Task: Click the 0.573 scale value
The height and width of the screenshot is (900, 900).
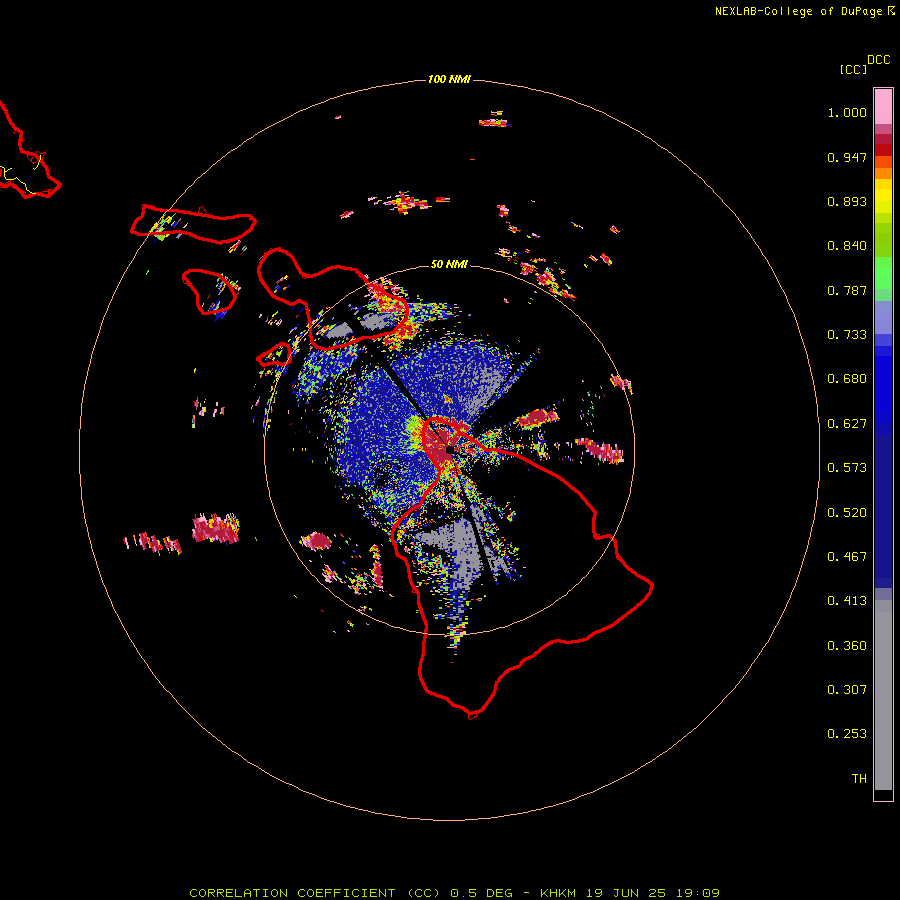Action: tap(847, 468)
